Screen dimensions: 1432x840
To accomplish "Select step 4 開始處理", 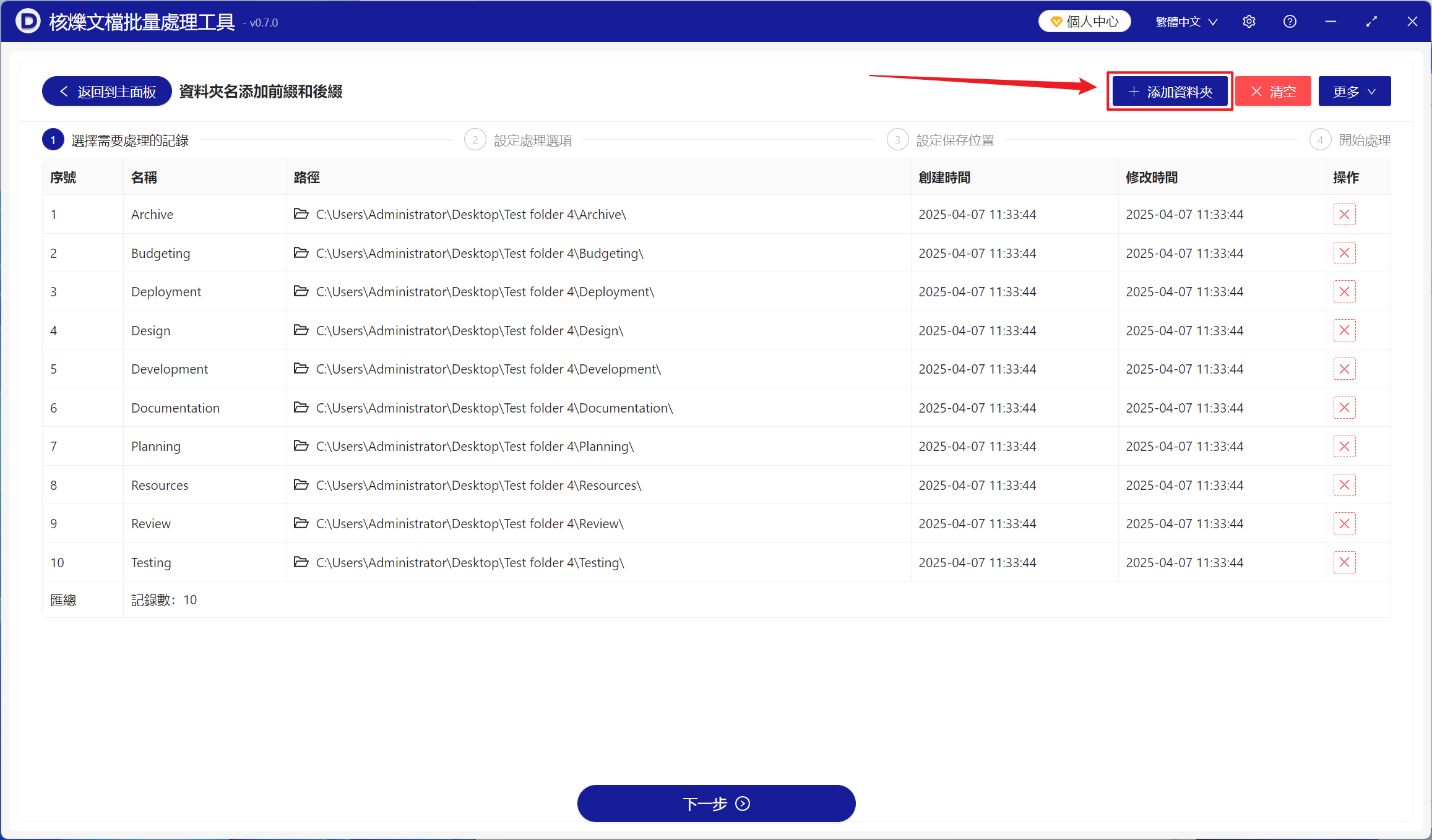I will 1350,140.
